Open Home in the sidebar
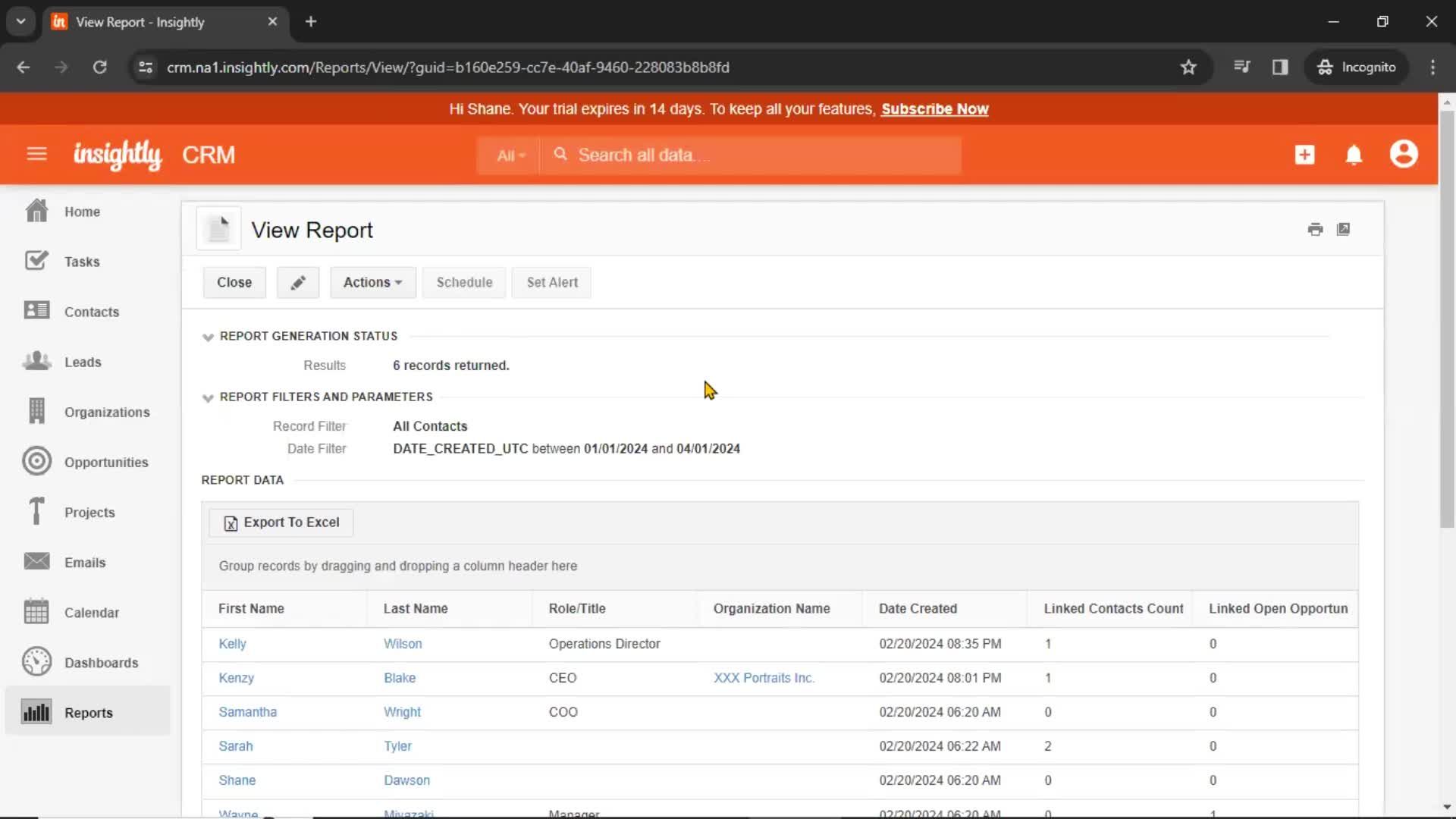The width and height of the screenshot is (1456, 819). pyautogui.click(x=82, y=212)
